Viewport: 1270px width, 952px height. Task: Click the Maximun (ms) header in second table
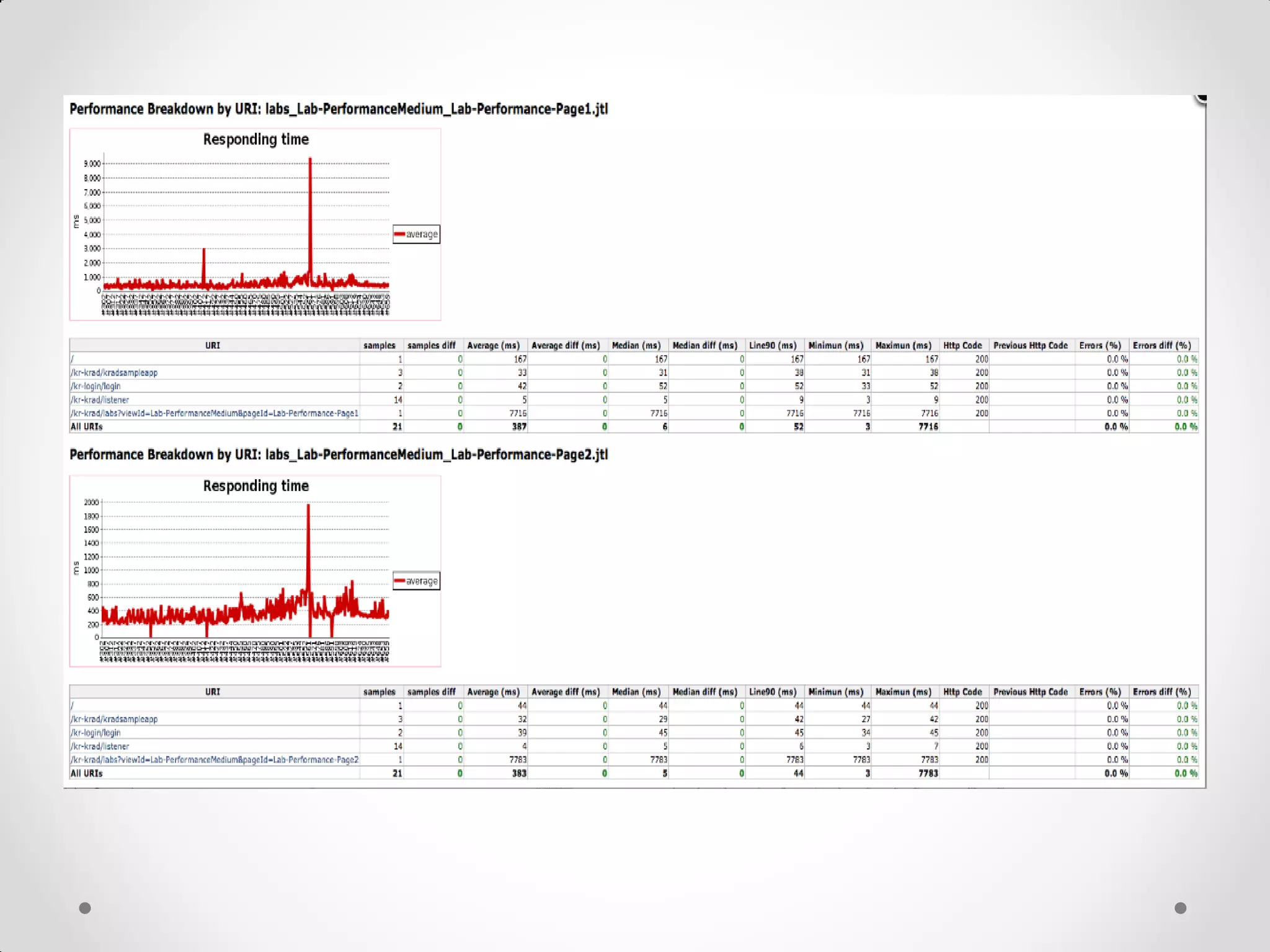point(903,692)
